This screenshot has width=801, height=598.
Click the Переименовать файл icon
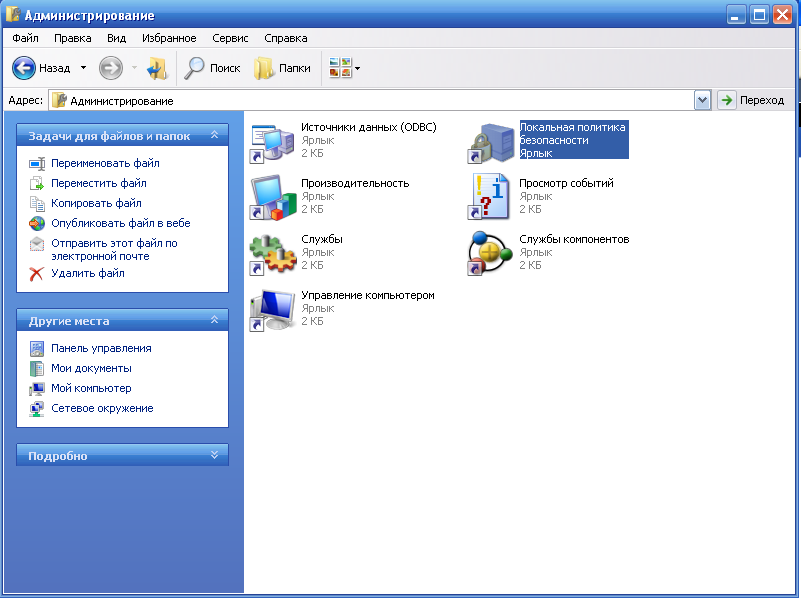(x=37, y=164)
